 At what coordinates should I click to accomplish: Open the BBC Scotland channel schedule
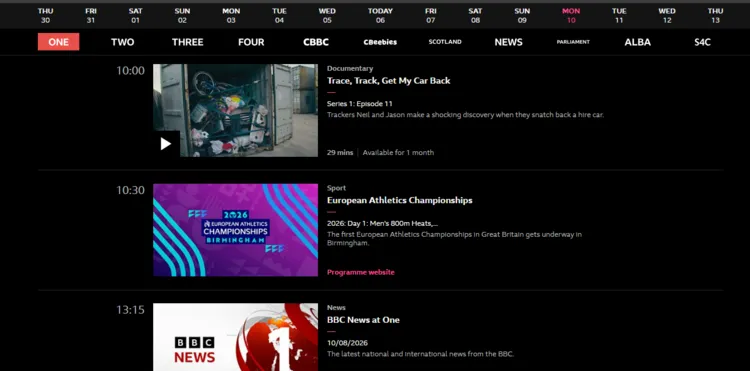(445, 42)
